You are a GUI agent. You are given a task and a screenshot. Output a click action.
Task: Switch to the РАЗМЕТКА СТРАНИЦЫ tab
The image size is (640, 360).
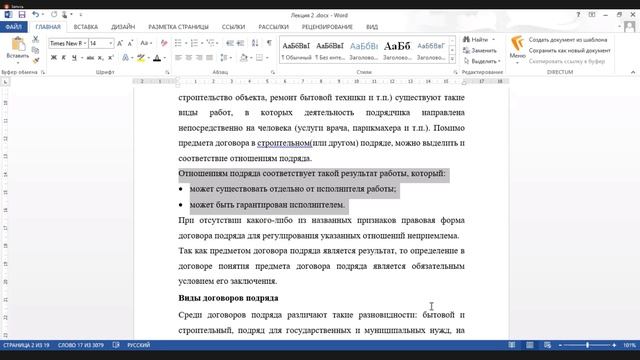click(178, 27)
